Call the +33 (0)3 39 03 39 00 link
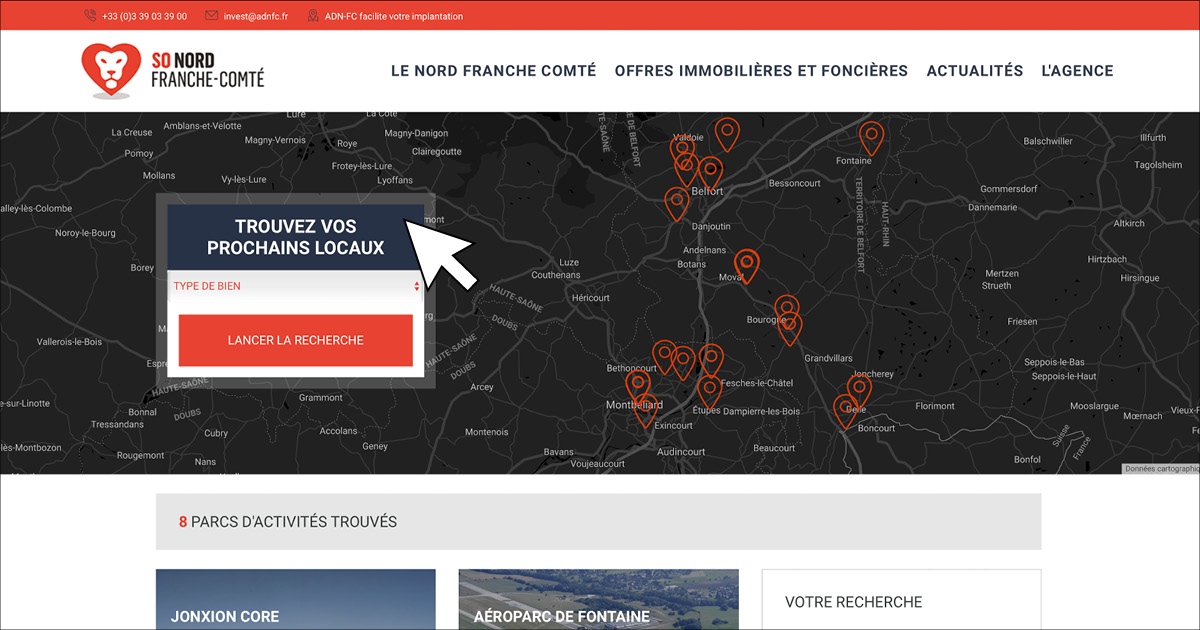 click(144, 16)
